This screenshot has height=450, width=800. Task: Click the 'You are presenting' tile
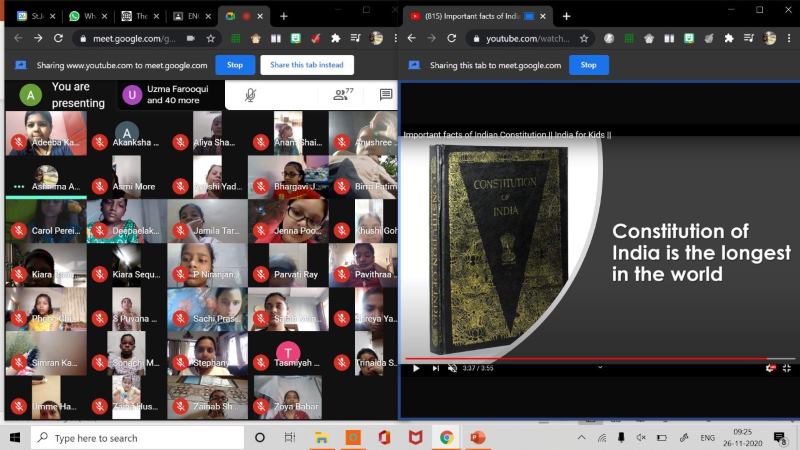coord(61,95)
